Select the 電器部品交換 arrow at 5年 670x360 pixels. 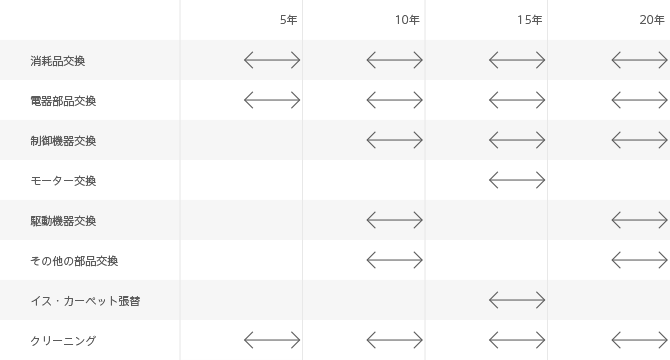(272, 100)
